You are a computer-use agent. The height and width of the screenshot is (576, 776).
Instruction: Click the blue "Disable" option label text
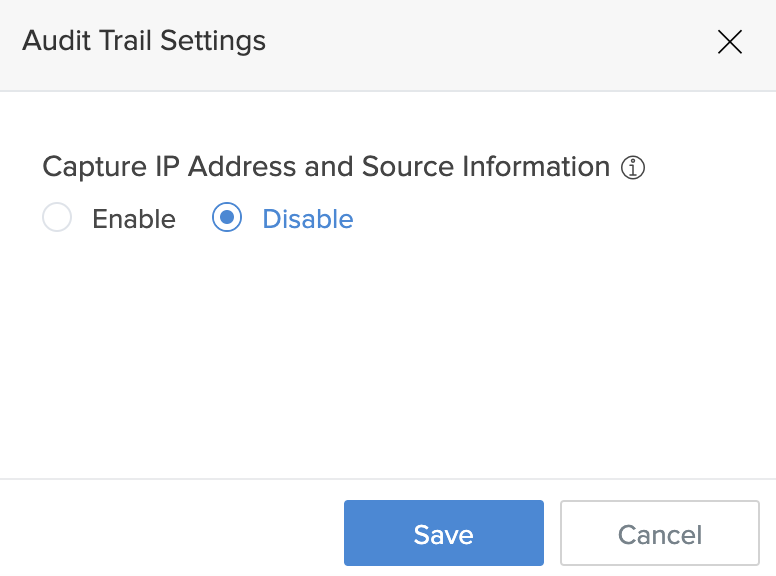[307, 219]
